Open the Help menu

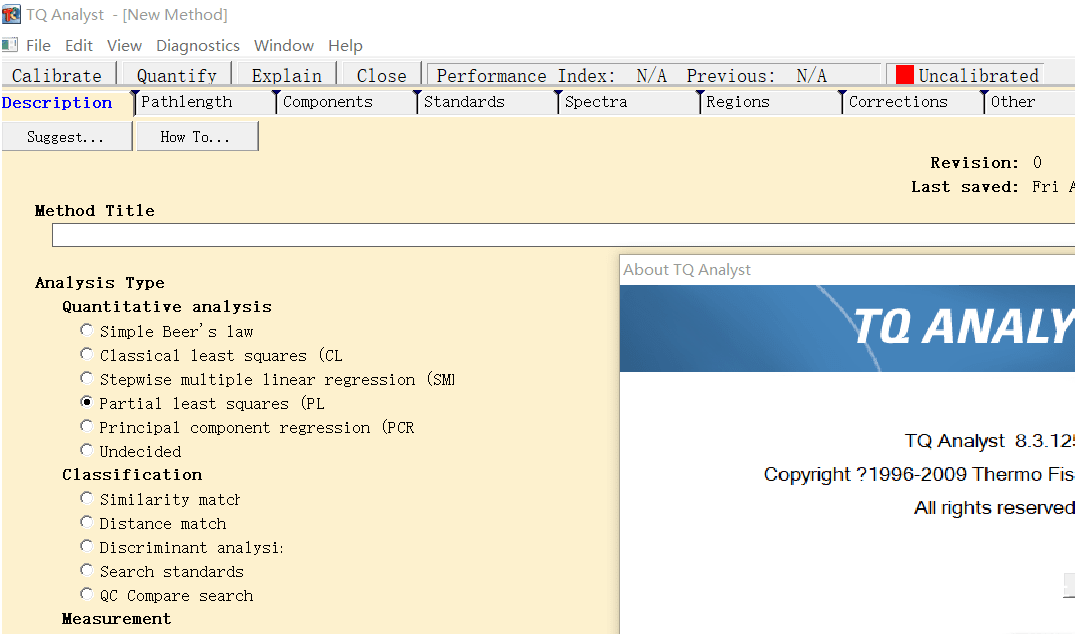(x=345, y=45)
